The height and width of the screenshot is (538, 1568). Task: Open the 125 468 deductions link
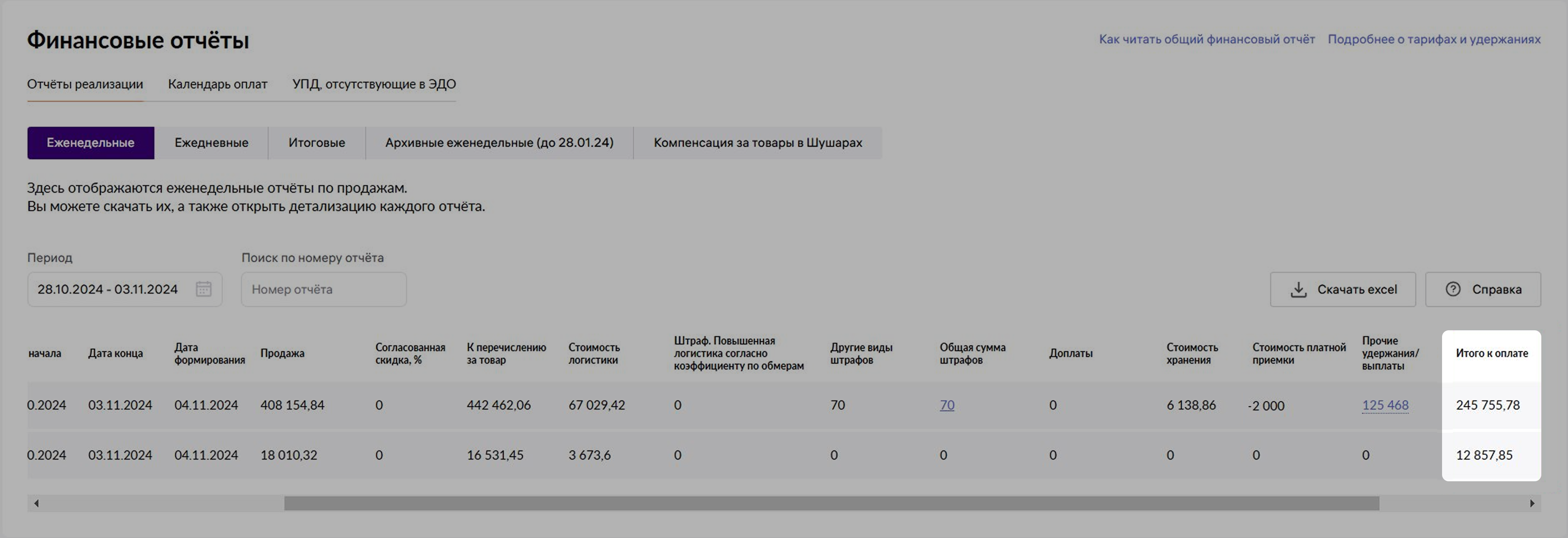(x=1385, y=405)
